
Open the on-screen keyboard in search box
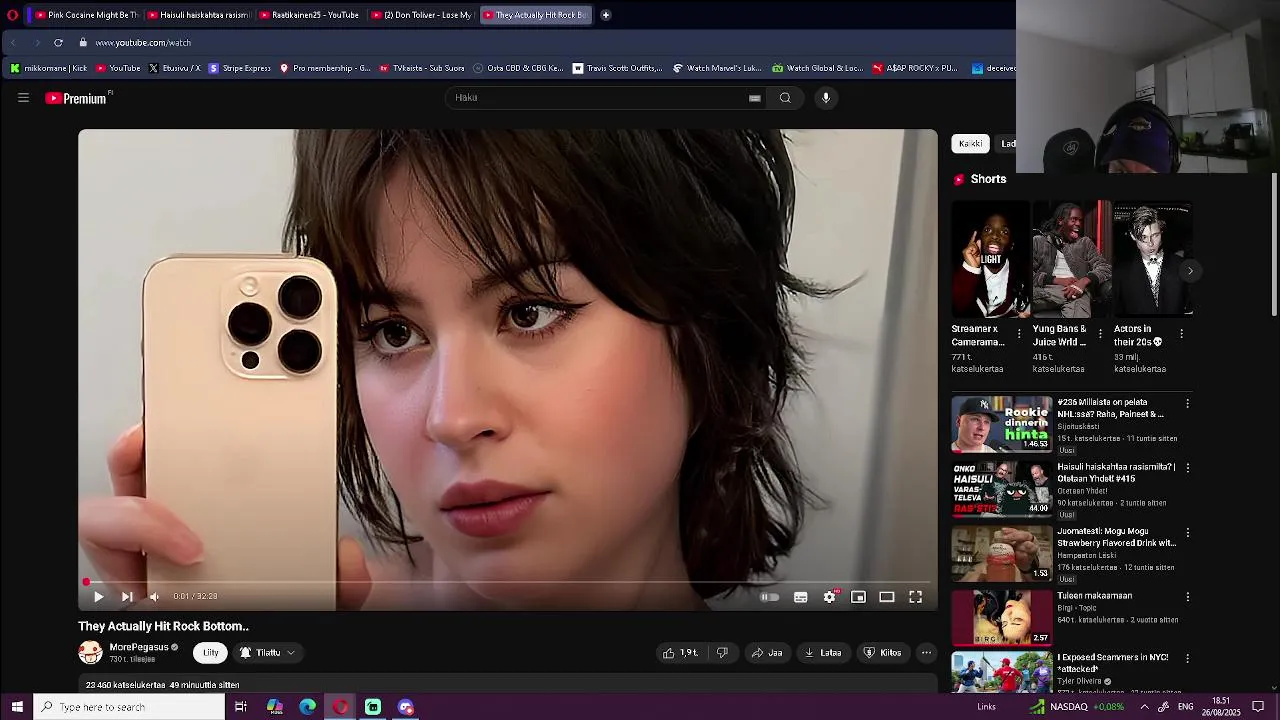click(755, 98)
